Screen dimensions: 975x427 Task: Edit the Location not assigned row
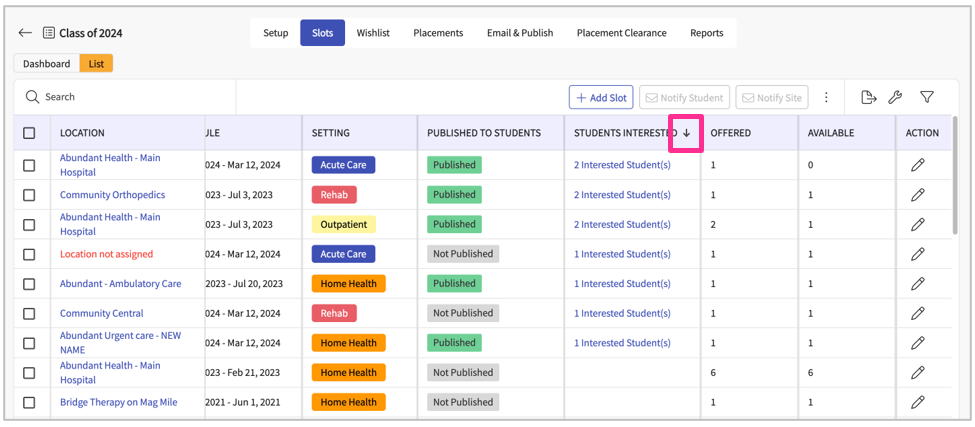coord(918,254)
